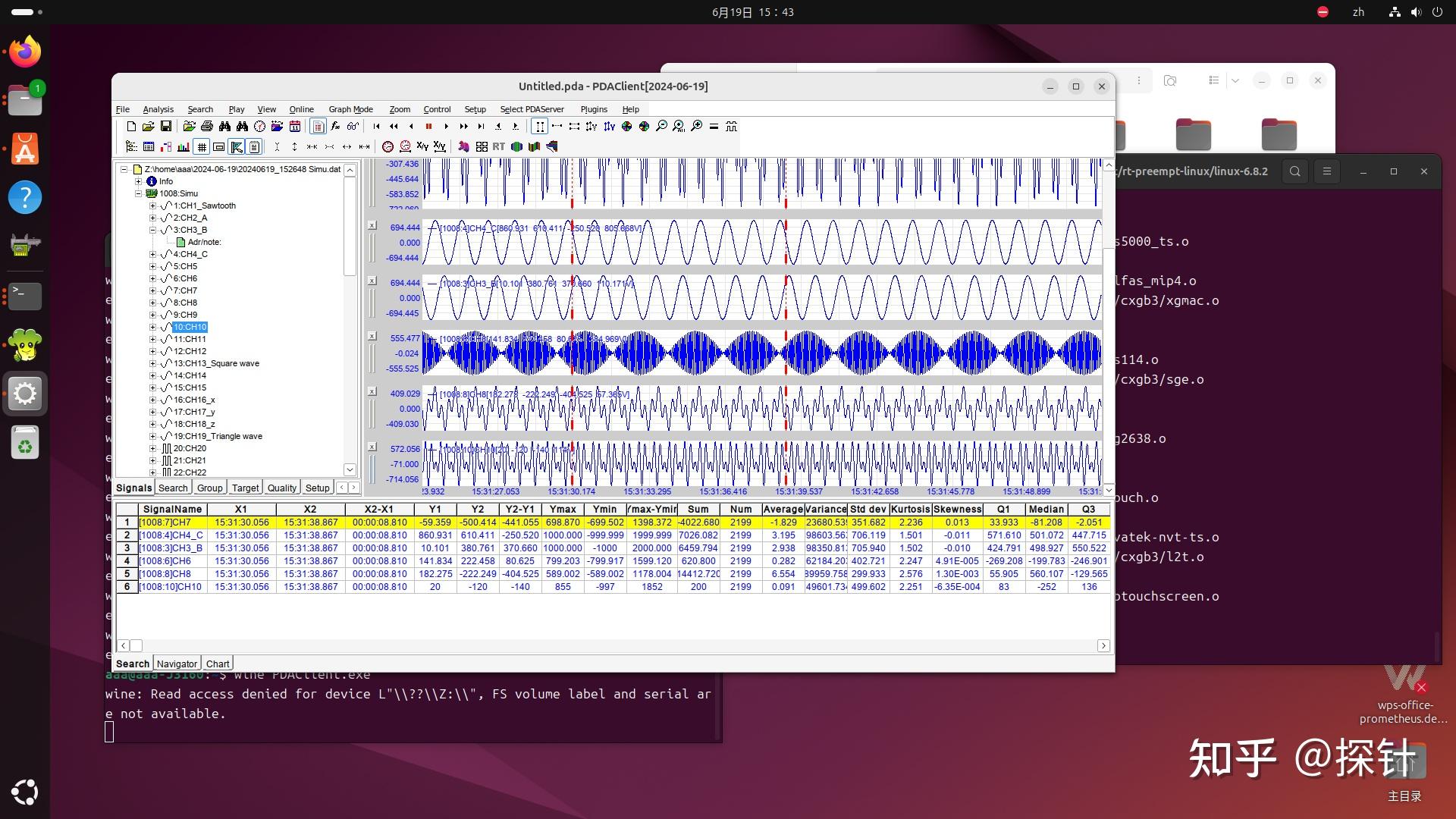This screenshot has height=819, width=1456.
Task: Select the 13:CH13_Square wave signal
Action: (216, 363)
